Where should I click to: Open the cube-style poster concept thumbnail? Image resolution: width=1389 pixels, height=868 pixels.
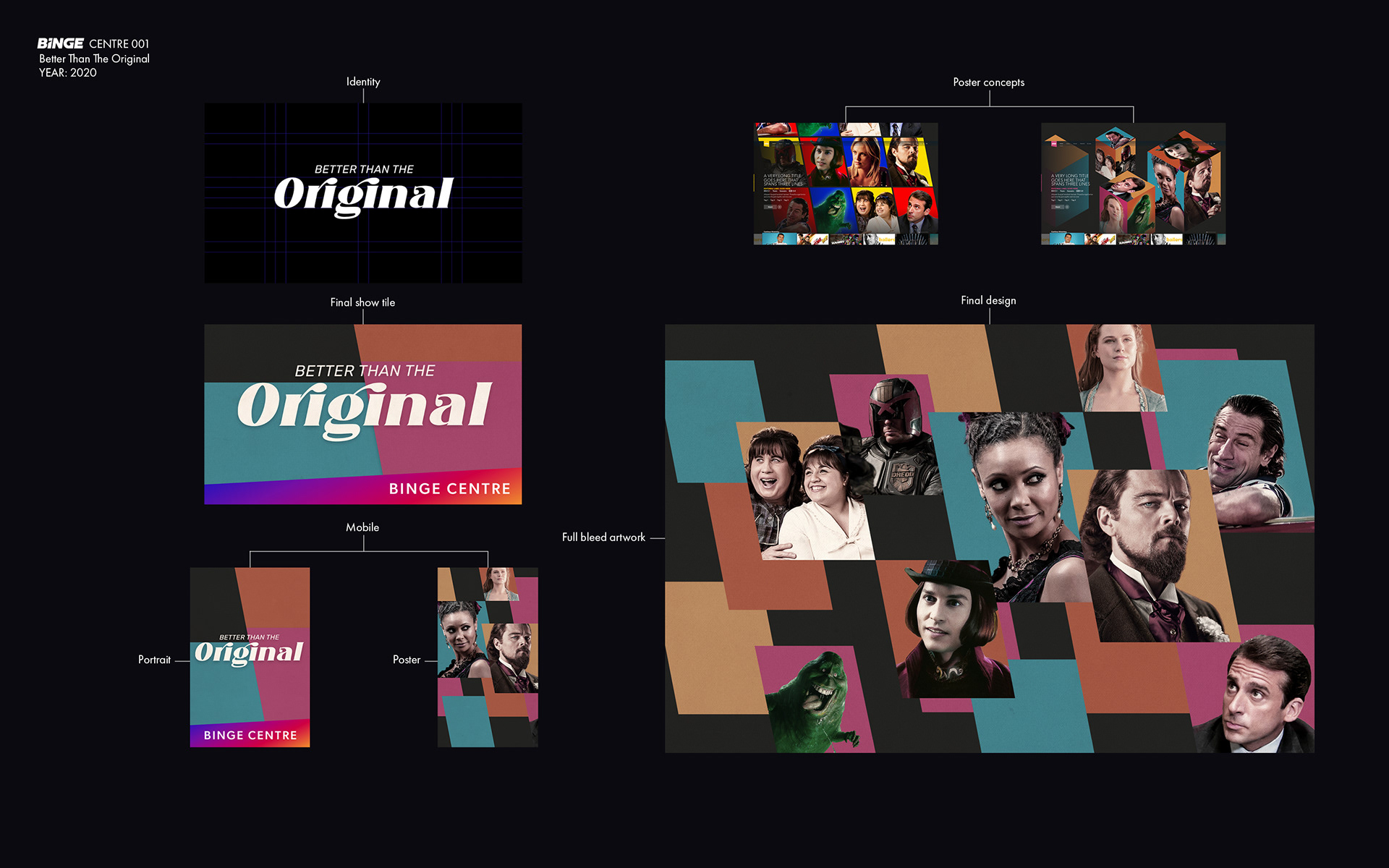click(1133, 184)
